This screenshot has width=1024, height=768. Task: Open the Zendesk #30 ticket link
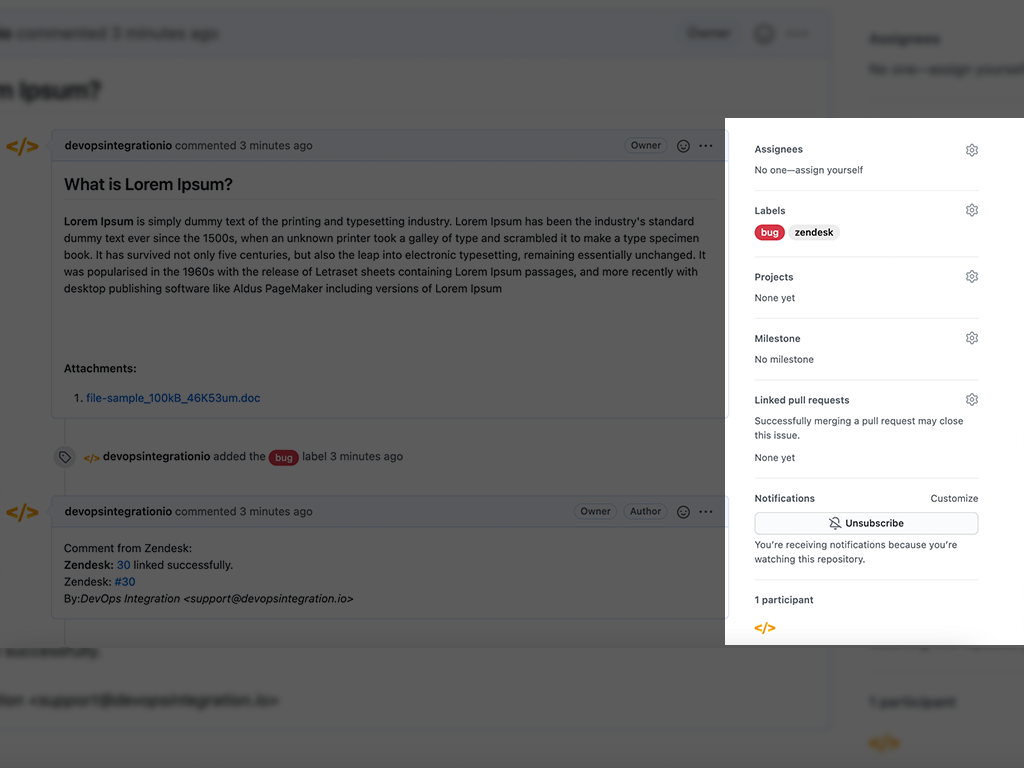coord(125,581)
